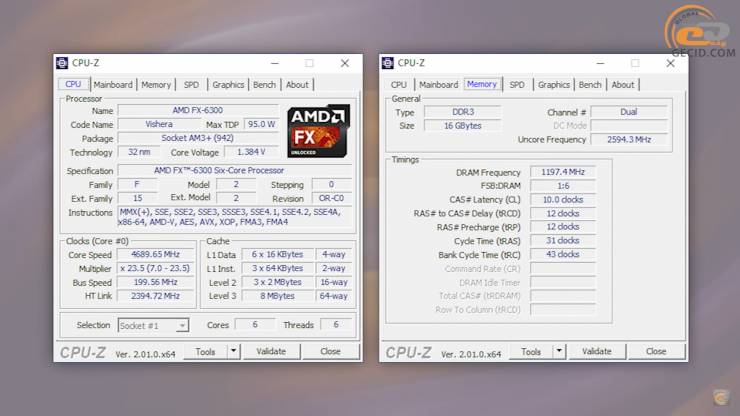Click the 1.384 V core voltage value
This screenshot has width=740, height=416.
click(251, 152)
